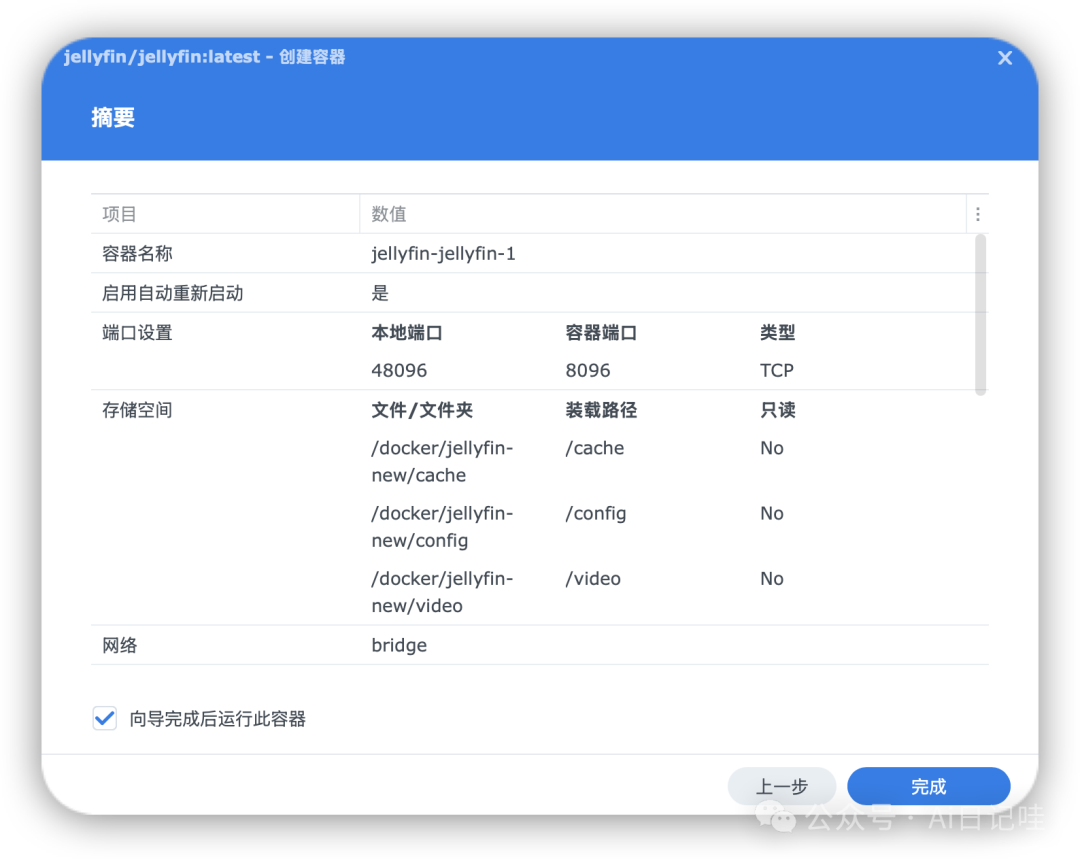The image size is (1080, 861).
Task: Click the /cache mount path
Action: coord(594,448)
